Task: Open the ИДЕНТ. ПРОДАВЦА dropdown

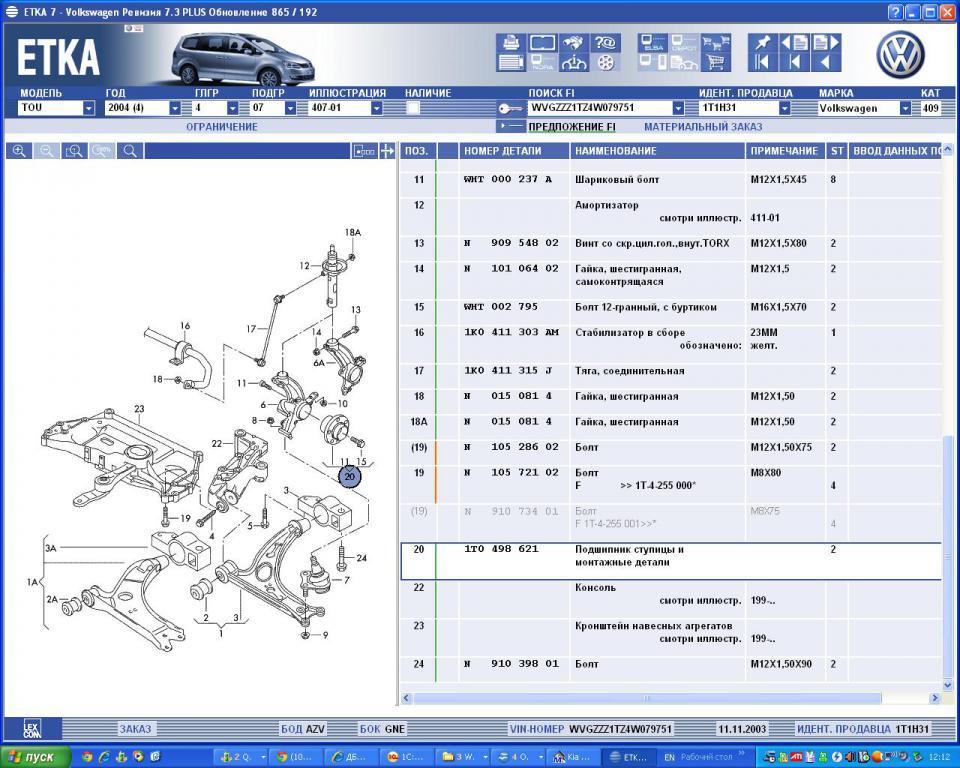Action: click(784, 108)
